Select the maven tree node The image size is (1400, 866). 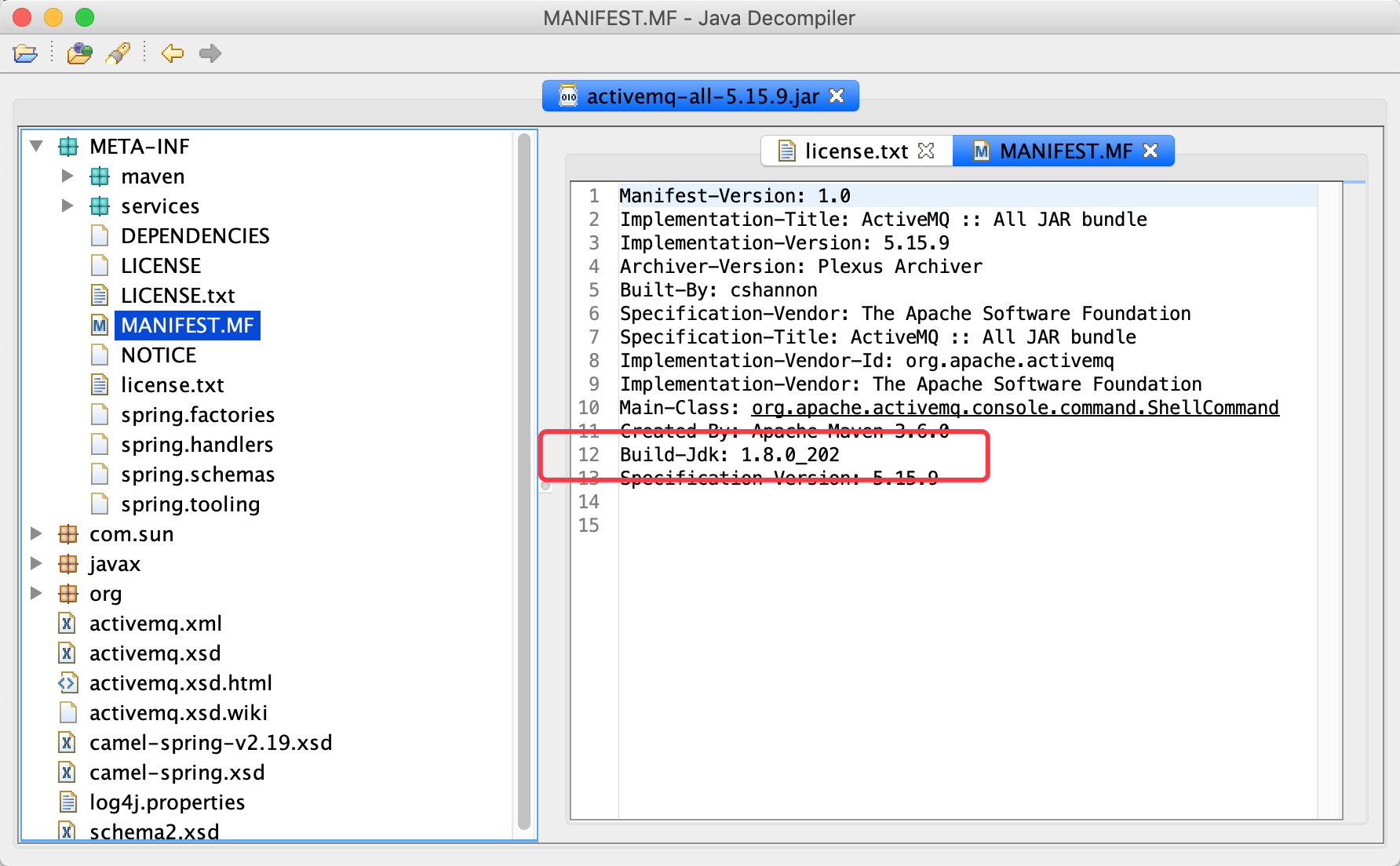(153, 176)
